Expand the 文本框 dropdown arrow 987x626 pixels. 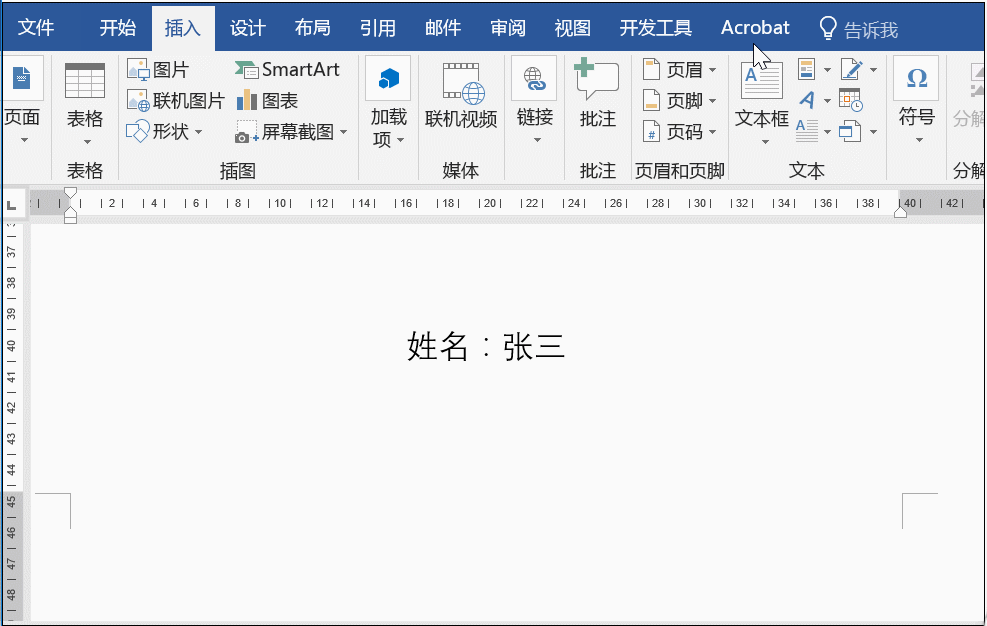(765, 142)
